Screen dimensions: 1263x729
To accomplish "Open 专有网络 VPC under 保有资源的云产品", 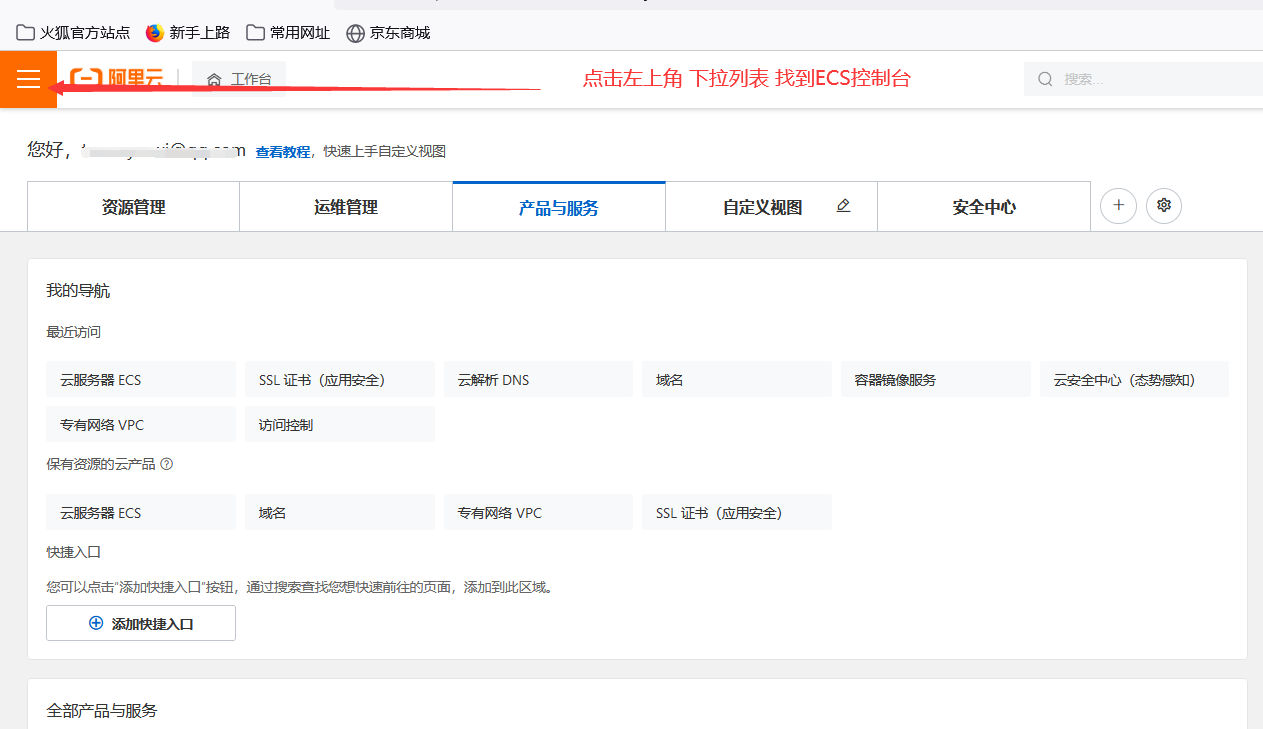I will point(539,512).
